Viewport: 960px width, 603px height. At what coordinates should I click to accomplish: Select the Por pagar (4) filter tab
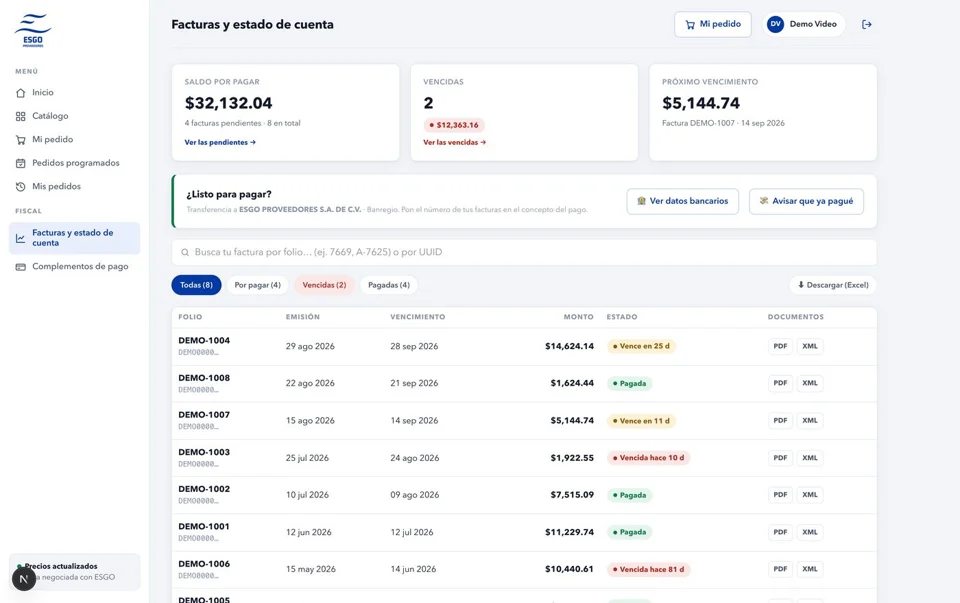[x=257, y=285]
